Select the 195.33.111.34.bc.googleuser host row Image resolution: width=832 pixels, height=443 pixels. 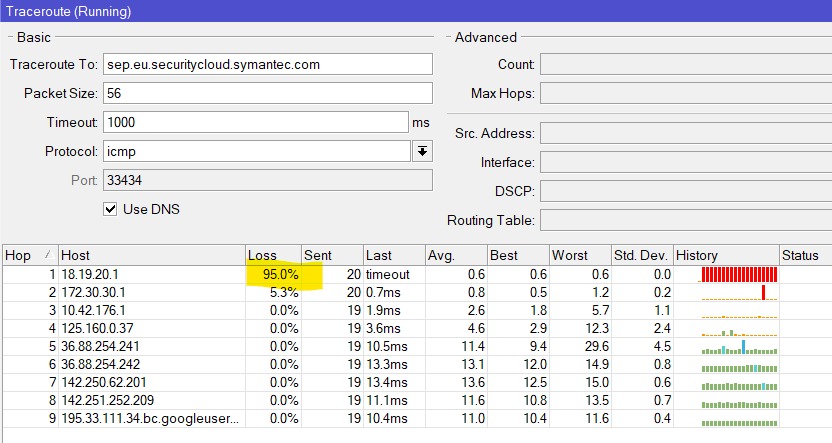[416, 419]
